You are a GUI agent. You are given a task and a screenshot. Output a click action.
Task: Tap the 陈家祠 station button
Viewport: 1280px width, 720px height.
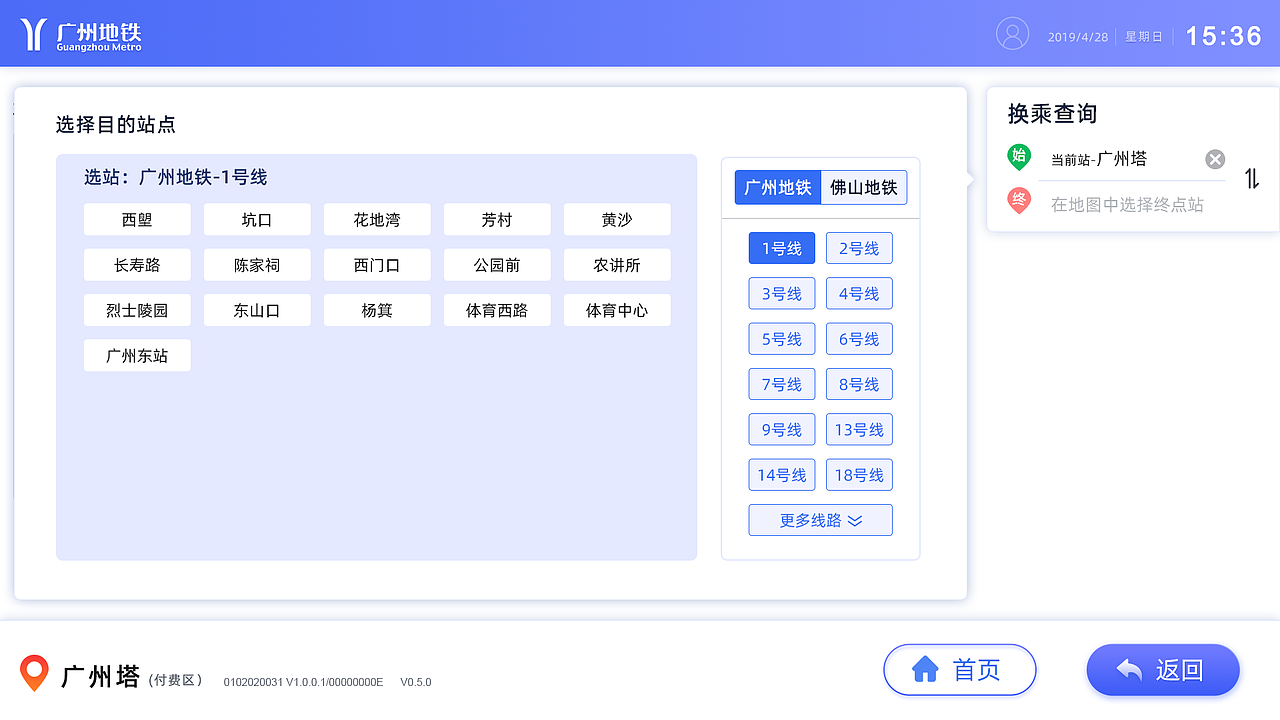(257, 265)
